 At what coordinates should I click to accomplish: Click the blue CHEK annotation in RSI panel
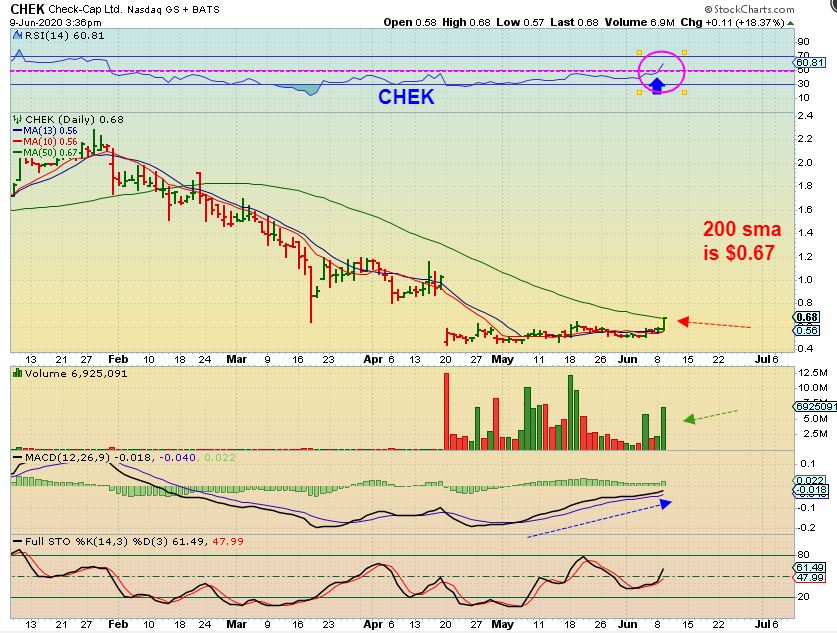[406, 97]
